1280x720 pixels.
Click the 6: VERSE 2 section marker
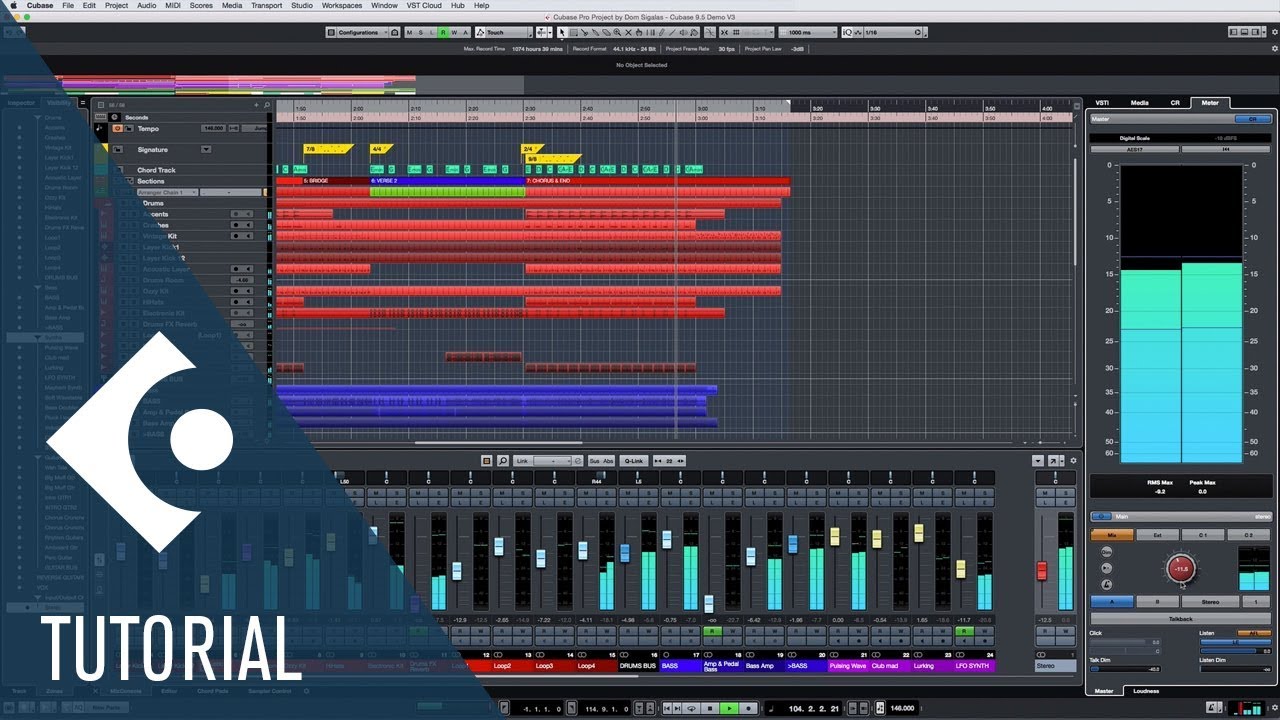(448, 181)
